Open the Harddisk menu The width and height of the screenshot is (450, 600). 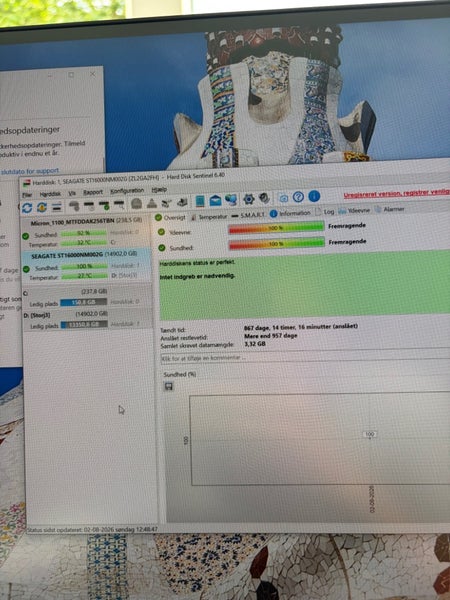50,194
